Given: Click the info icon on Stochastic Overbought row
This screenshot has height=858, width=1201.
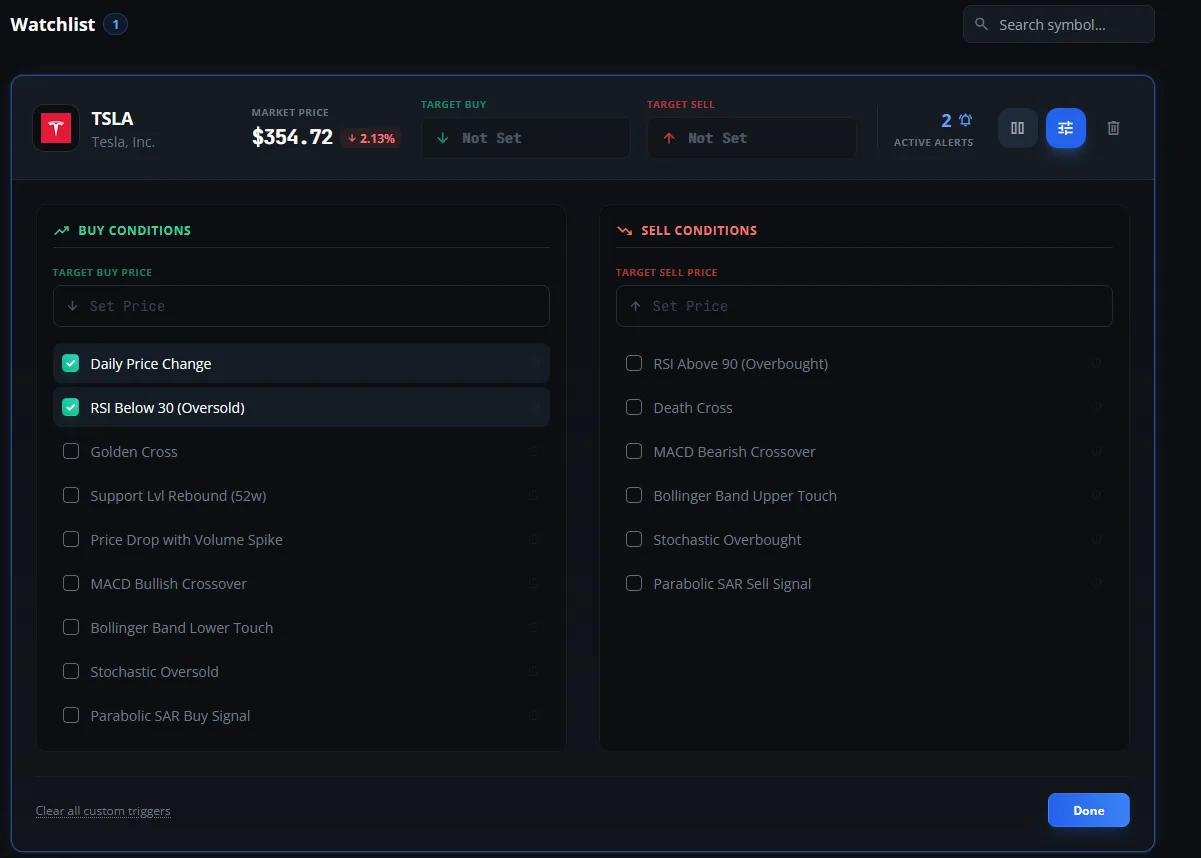Looking at the screenshot, I should pos(1096,540).
